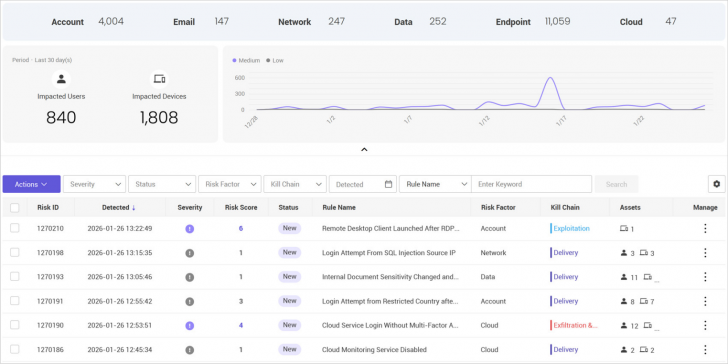Open table settings gear icon

716,184
